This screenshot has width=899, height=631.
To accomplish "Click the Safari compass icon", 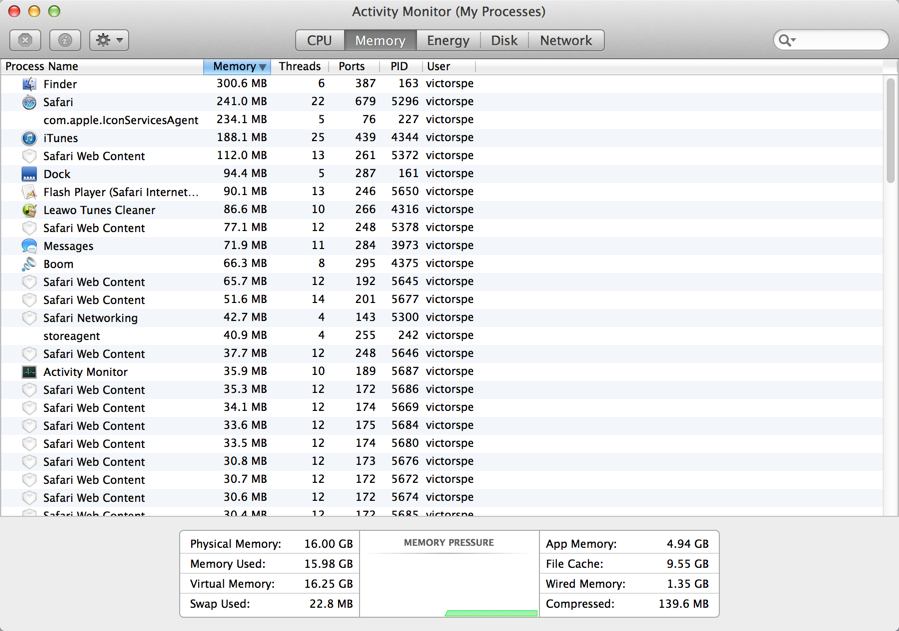I will coord(29,102).
